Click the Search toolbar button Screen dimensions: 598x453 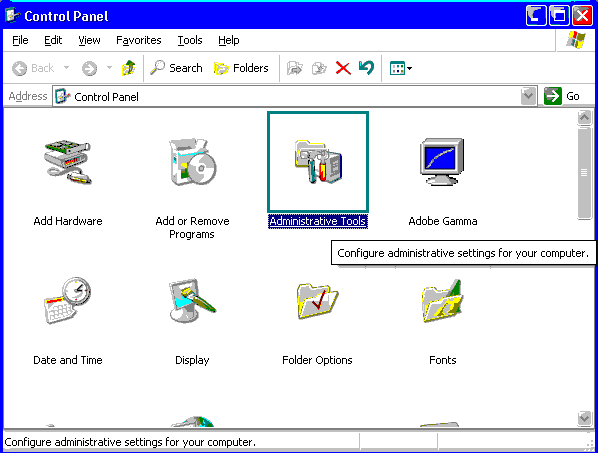point(176,68)
